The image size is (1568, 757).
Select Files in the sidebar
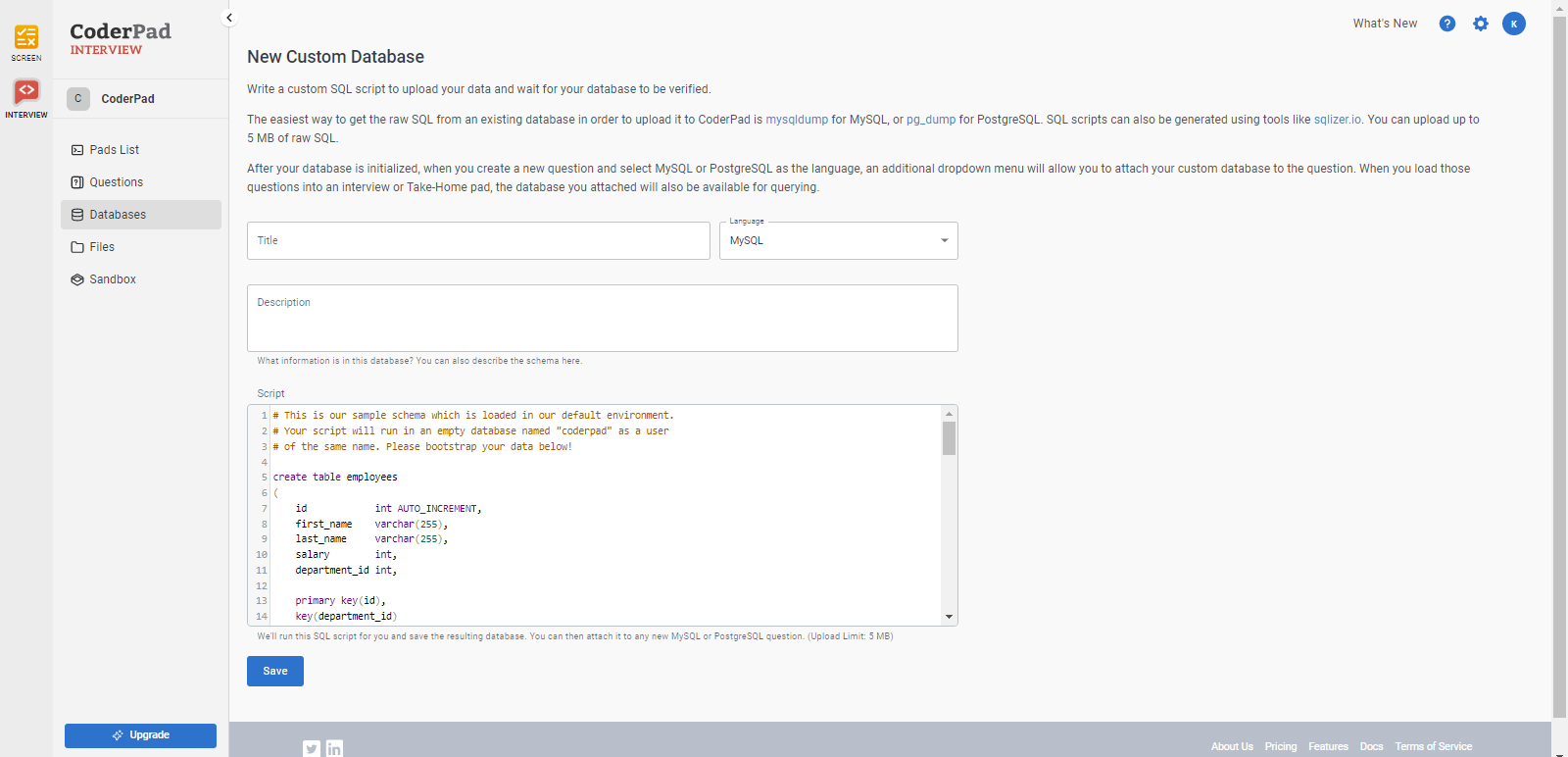[x=102, y=247]
